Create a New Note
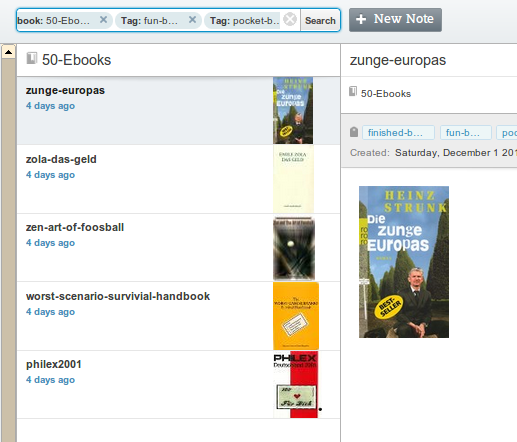This screenshot has width=517, height=442. (395, 20)
